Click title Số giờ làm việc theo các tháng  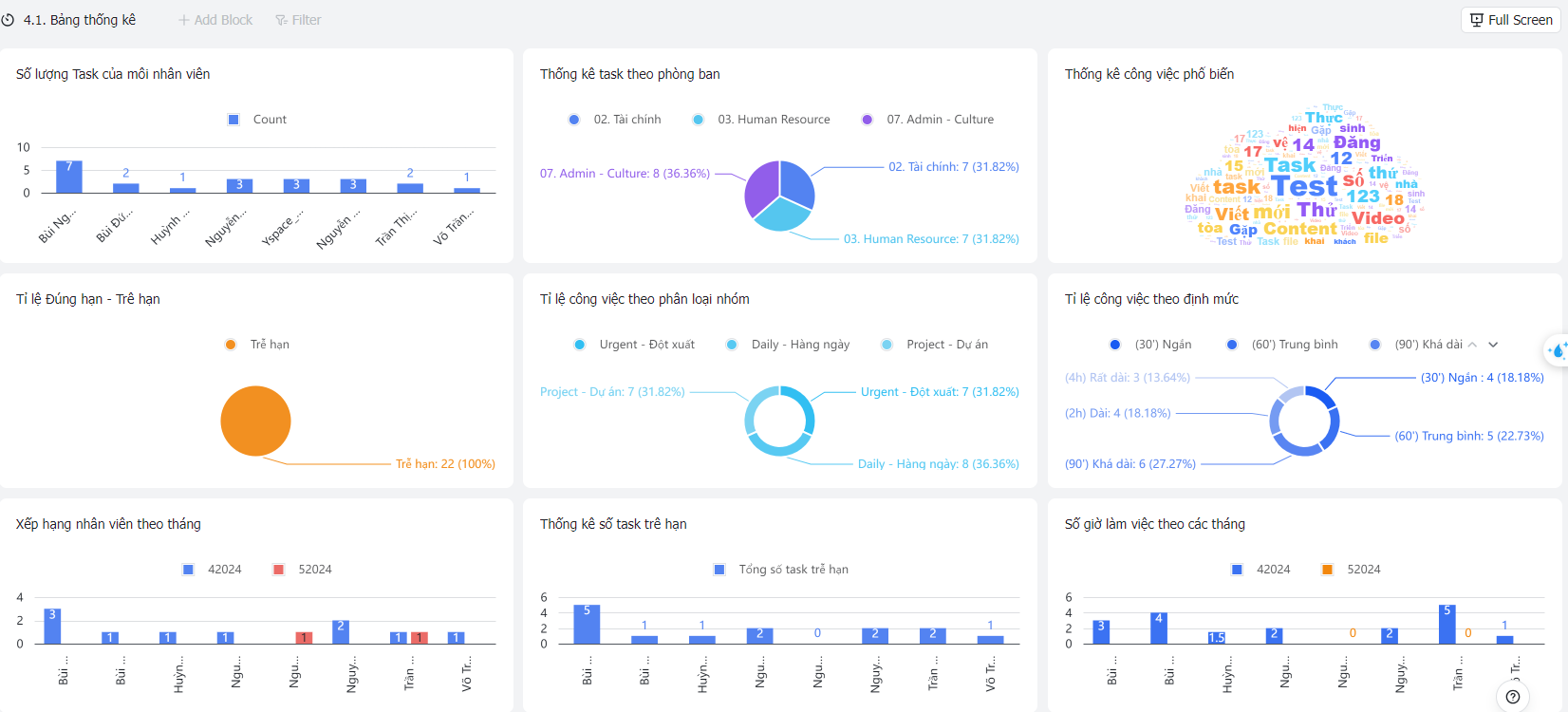point(1155,524)
